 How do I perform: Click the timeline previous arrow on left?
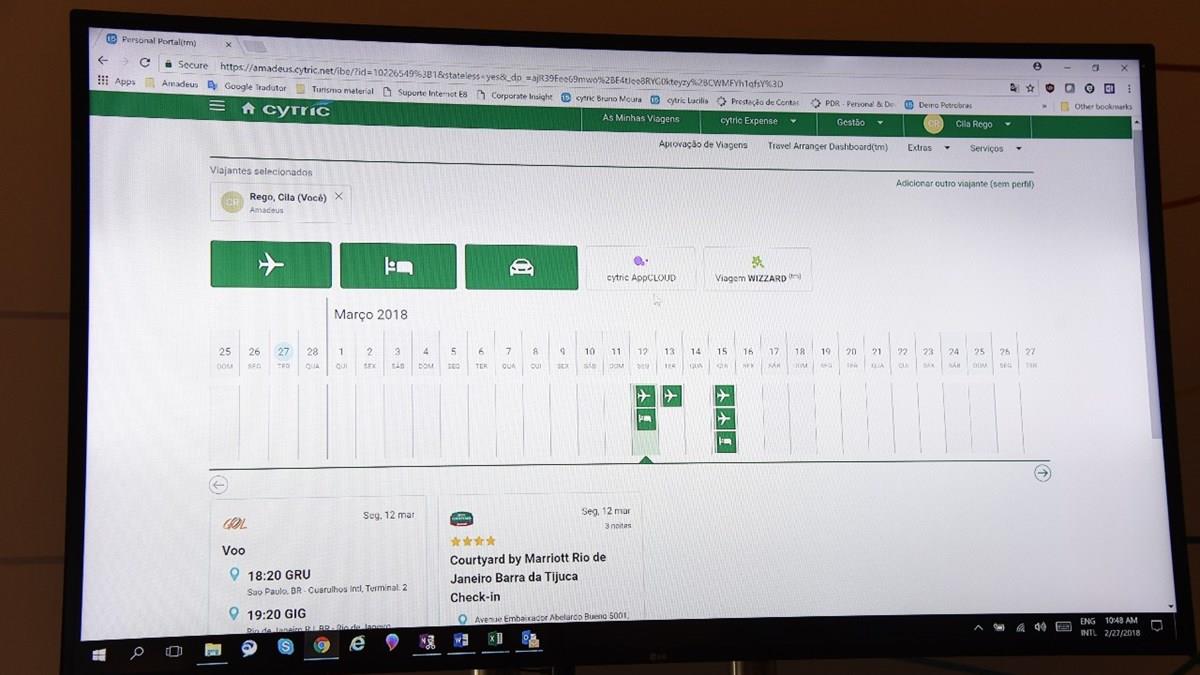[x=219, y=485]
